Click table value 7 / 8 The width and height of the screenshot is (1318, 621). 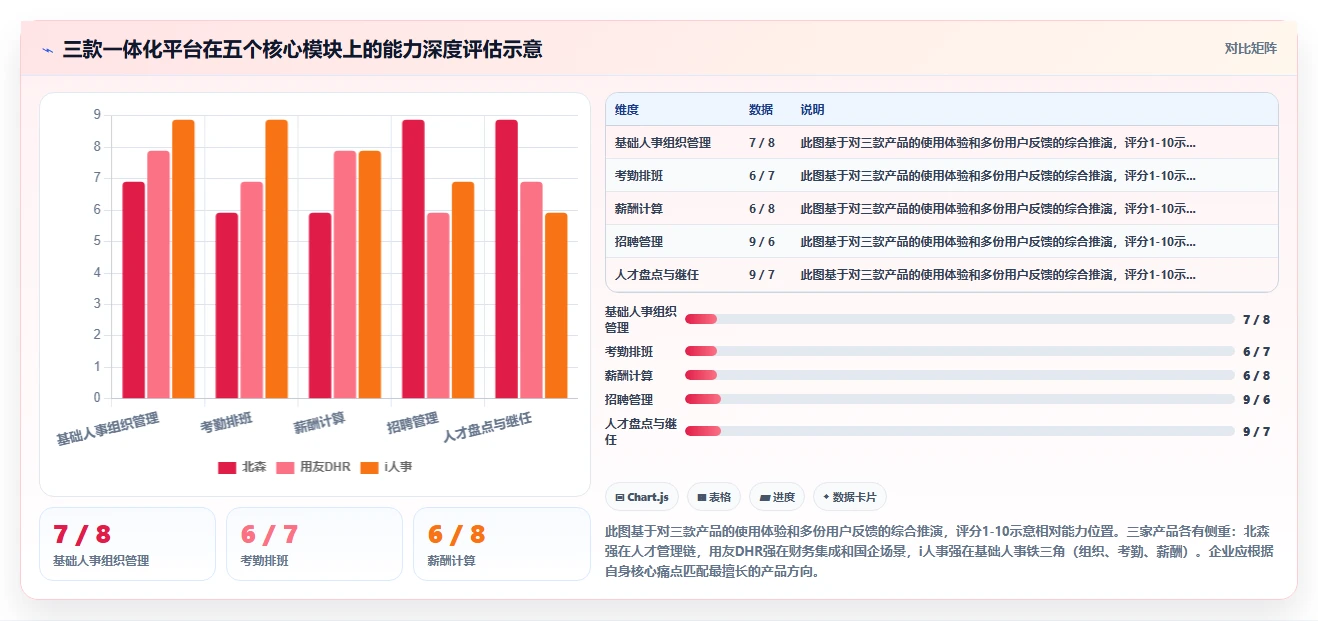pos(762,143)
